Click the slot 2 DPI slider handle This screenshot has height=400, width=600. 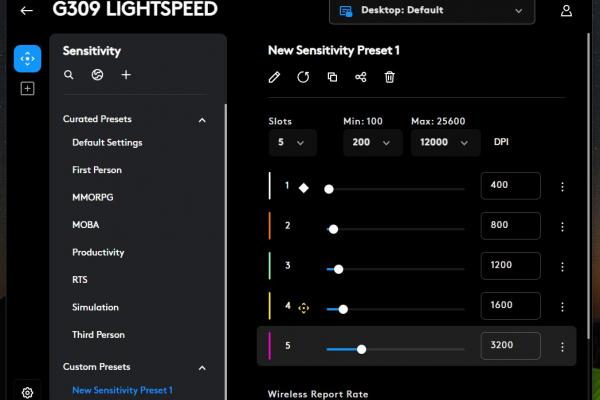(333, 229)
